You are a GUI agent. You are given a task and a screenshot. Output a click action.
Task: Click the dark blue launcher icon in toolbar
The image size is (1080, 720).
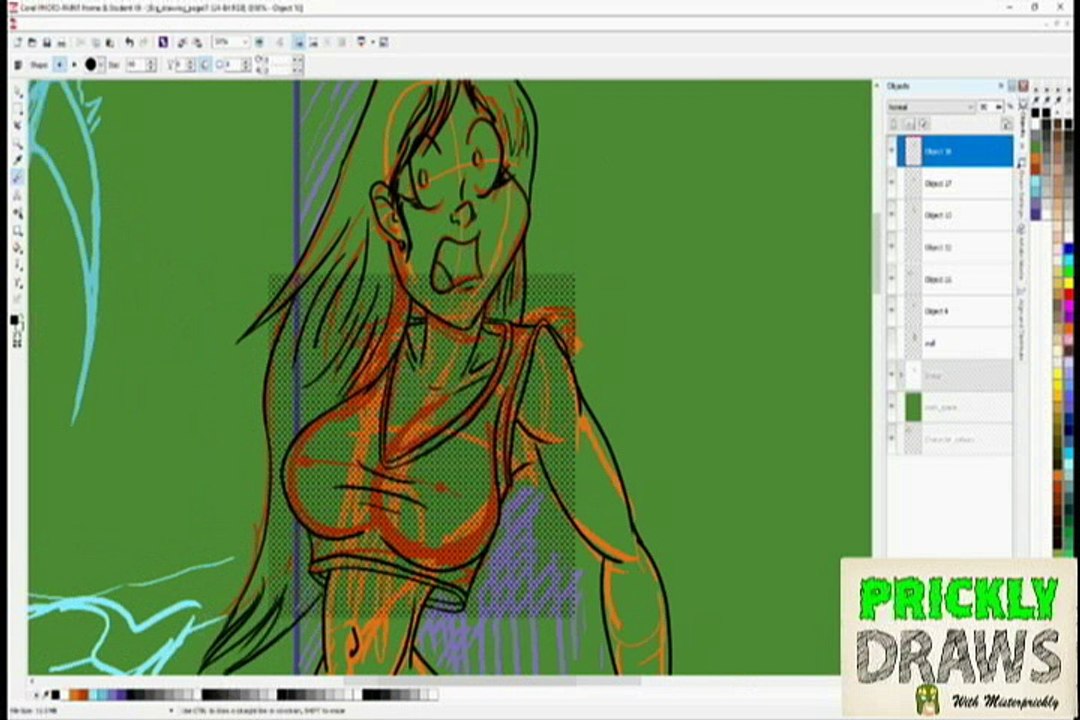coord(163,43)
